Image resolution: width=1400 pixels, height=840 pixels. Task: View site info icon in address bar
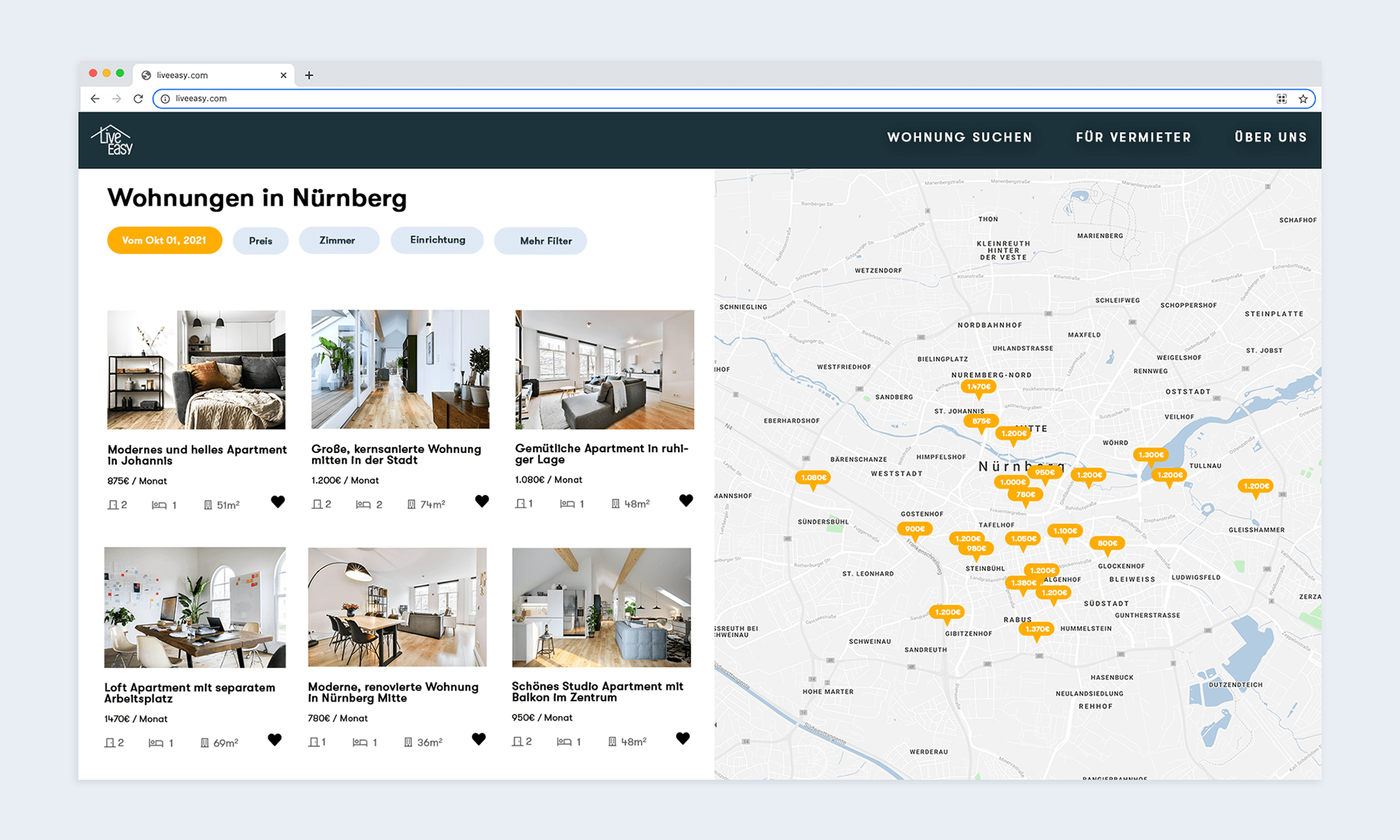[x=166, y=98]
